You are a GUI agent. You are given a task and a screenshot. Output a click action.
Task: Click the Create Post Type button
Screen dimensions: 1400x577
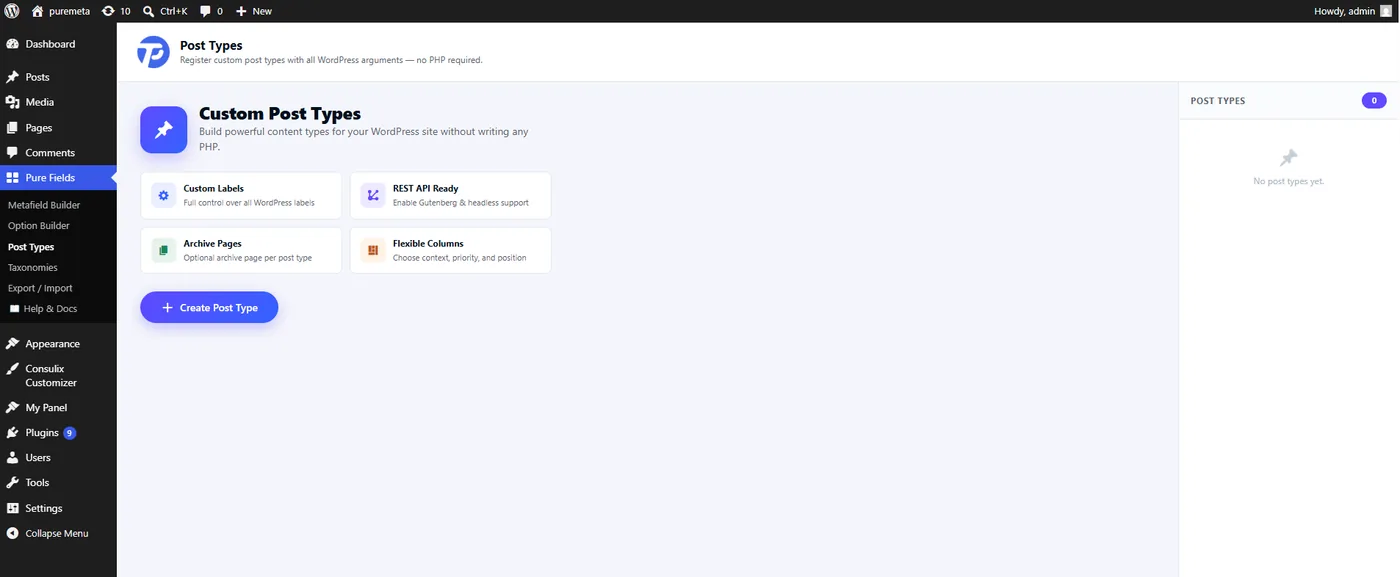point(209,308)
